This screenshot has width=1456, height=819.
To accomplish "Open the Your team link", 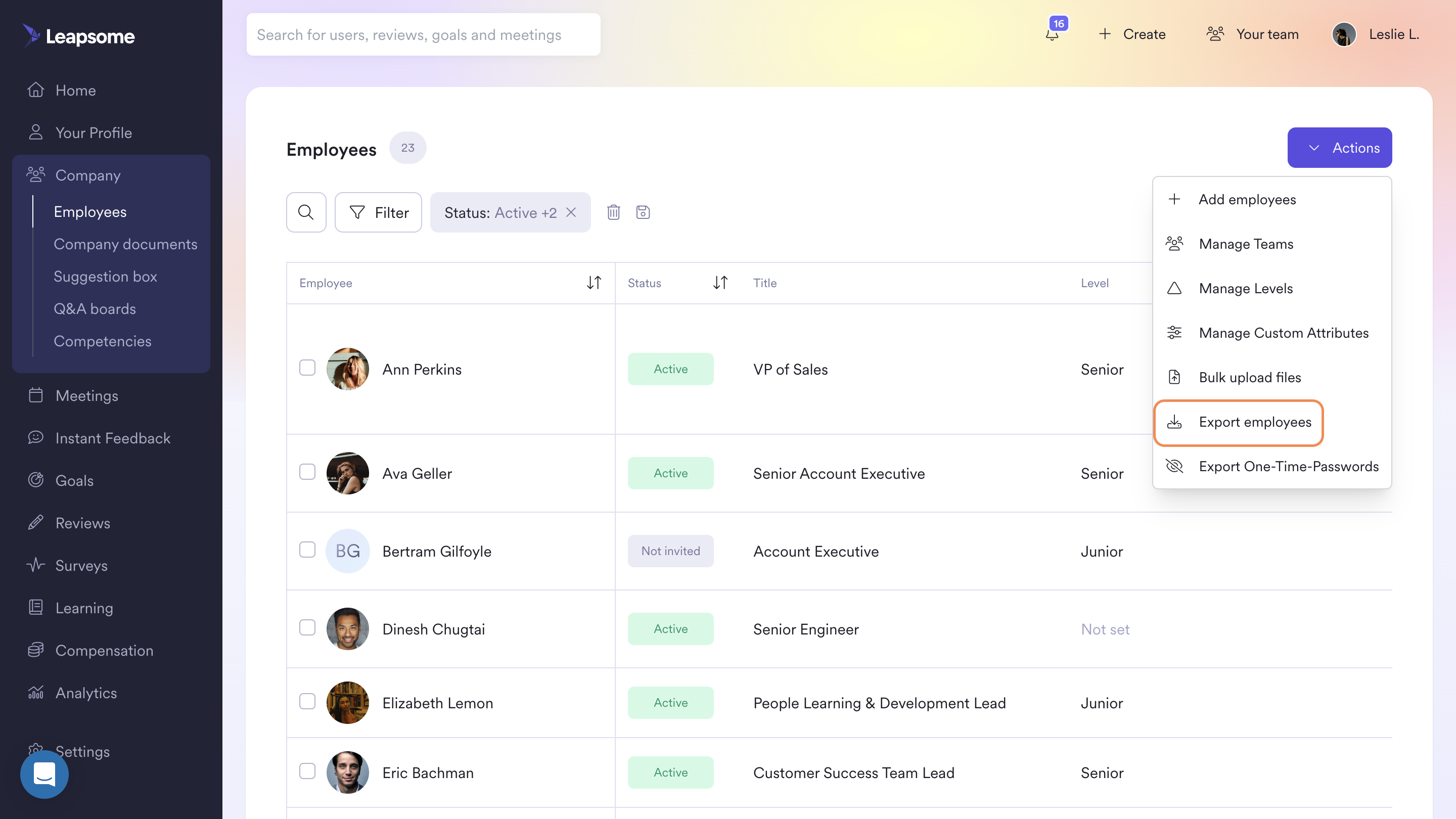I will tap(1252, 34).
